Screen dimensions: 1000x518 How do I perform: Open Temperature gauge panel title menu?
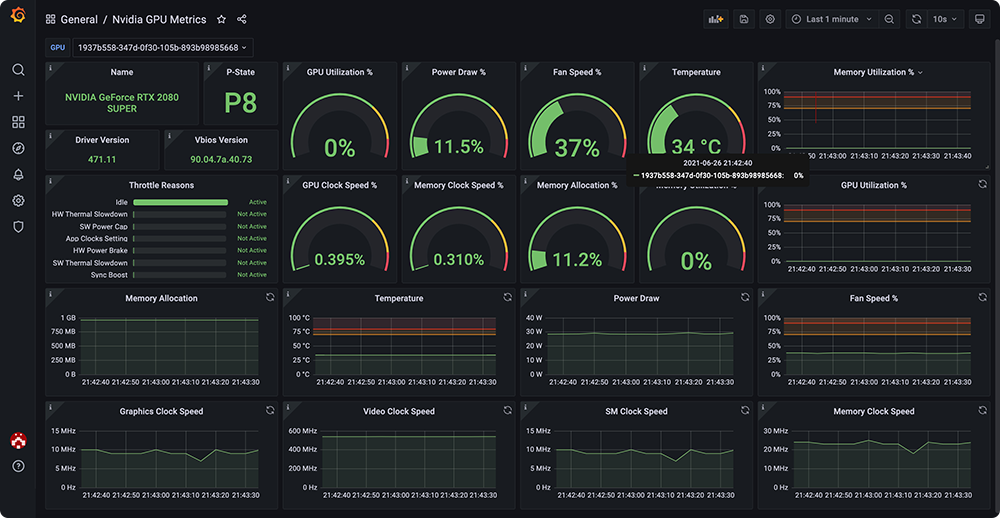pos(696,72)
